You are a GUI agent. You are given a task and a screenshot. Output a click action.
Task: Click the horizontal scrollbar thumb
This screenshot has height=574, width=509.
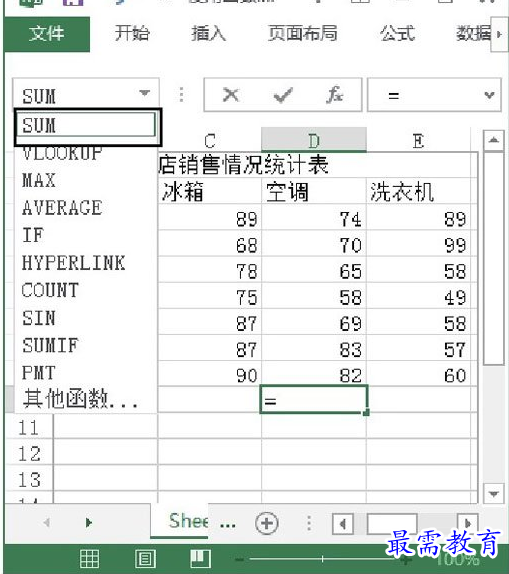point(391,523)
